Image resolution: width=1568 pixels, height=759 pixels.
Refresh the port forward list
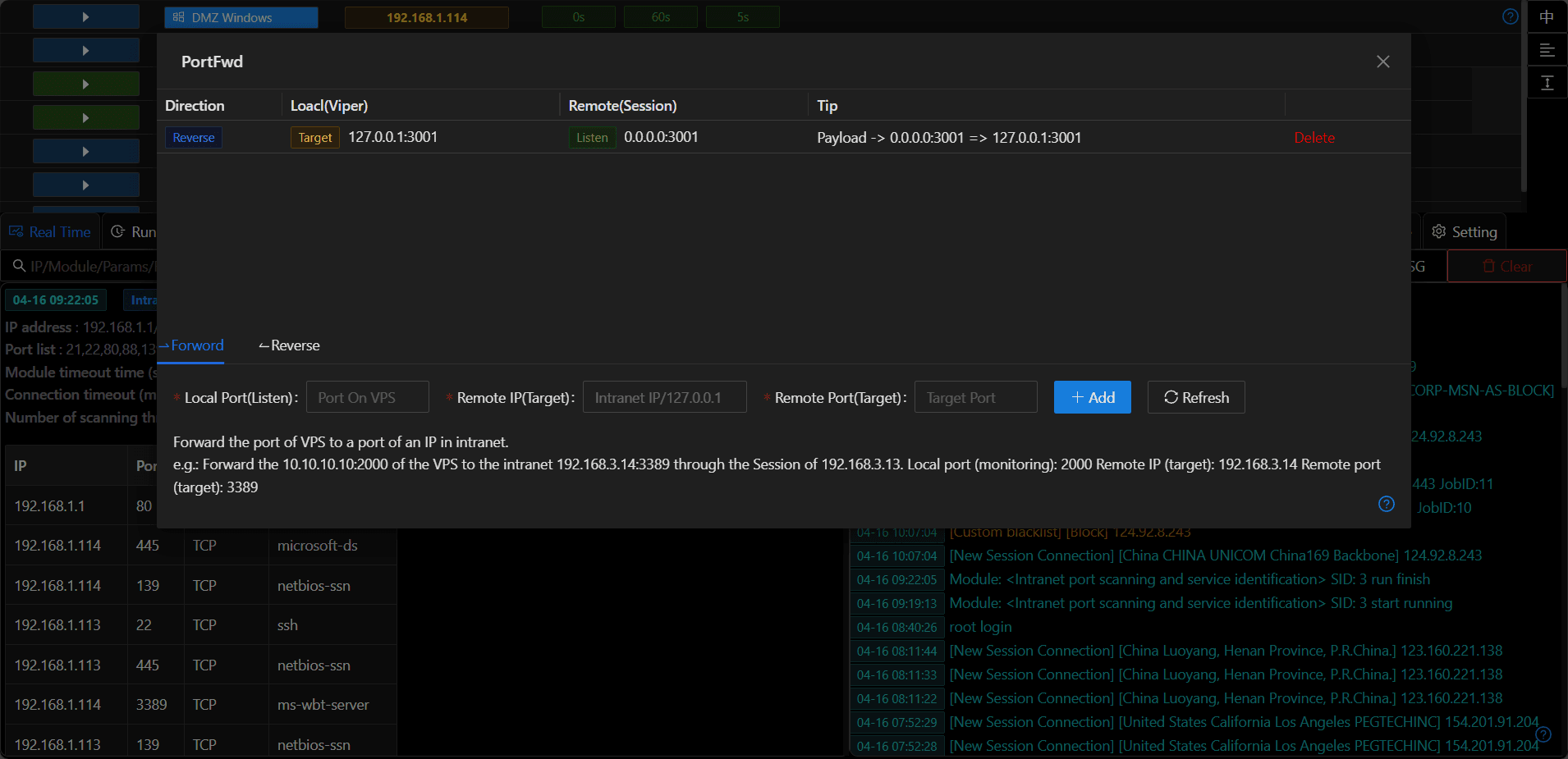[1195, 398]
